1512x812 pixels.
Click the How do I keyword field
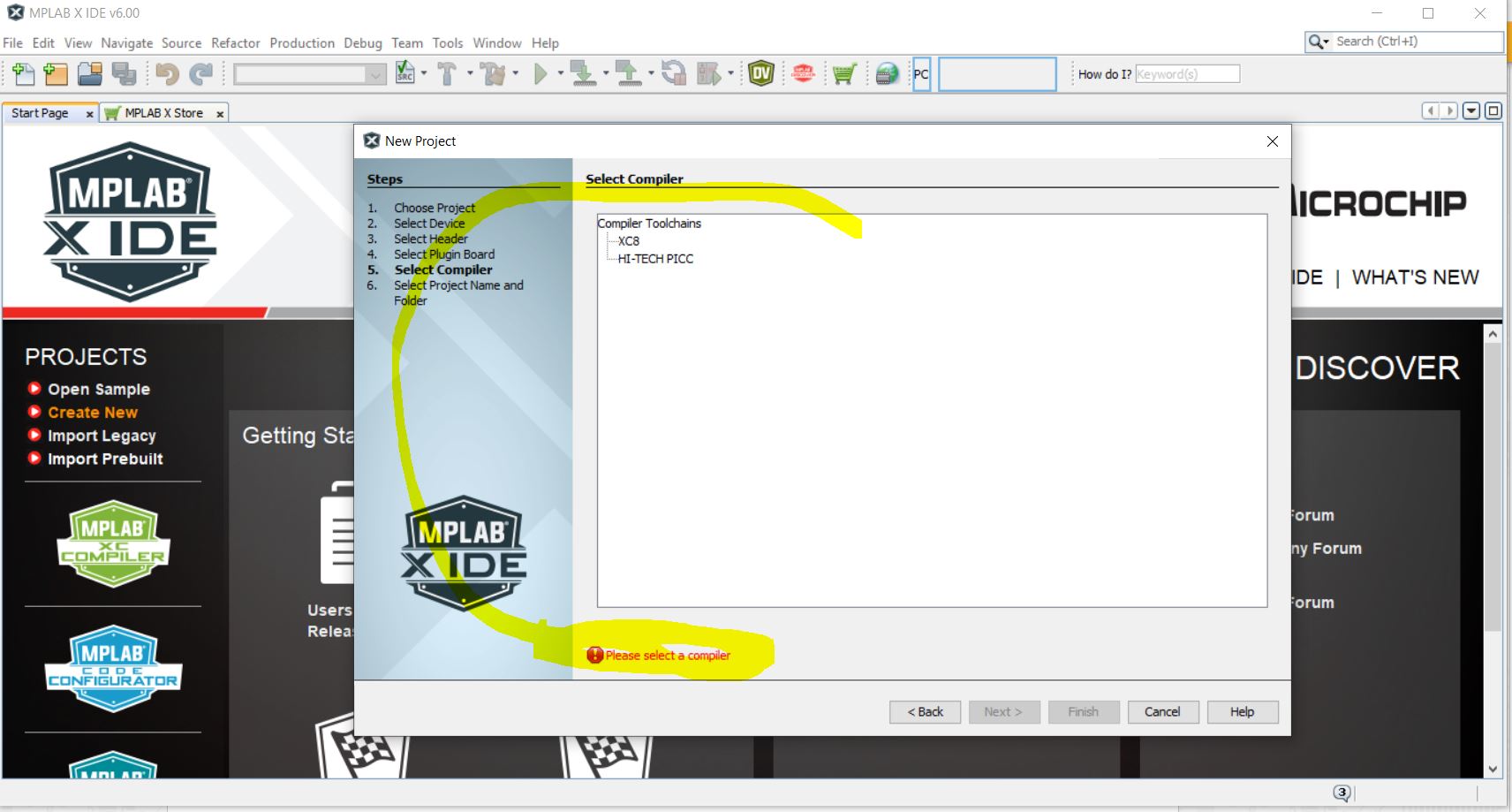point(1187,74)
